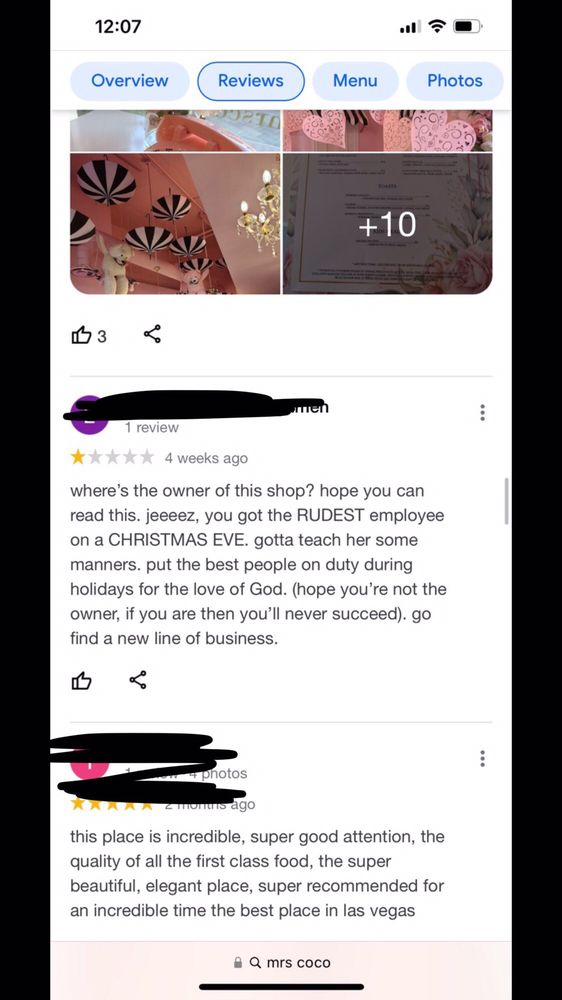
Task: Open options menu for the one-star review
Action: 482,413
